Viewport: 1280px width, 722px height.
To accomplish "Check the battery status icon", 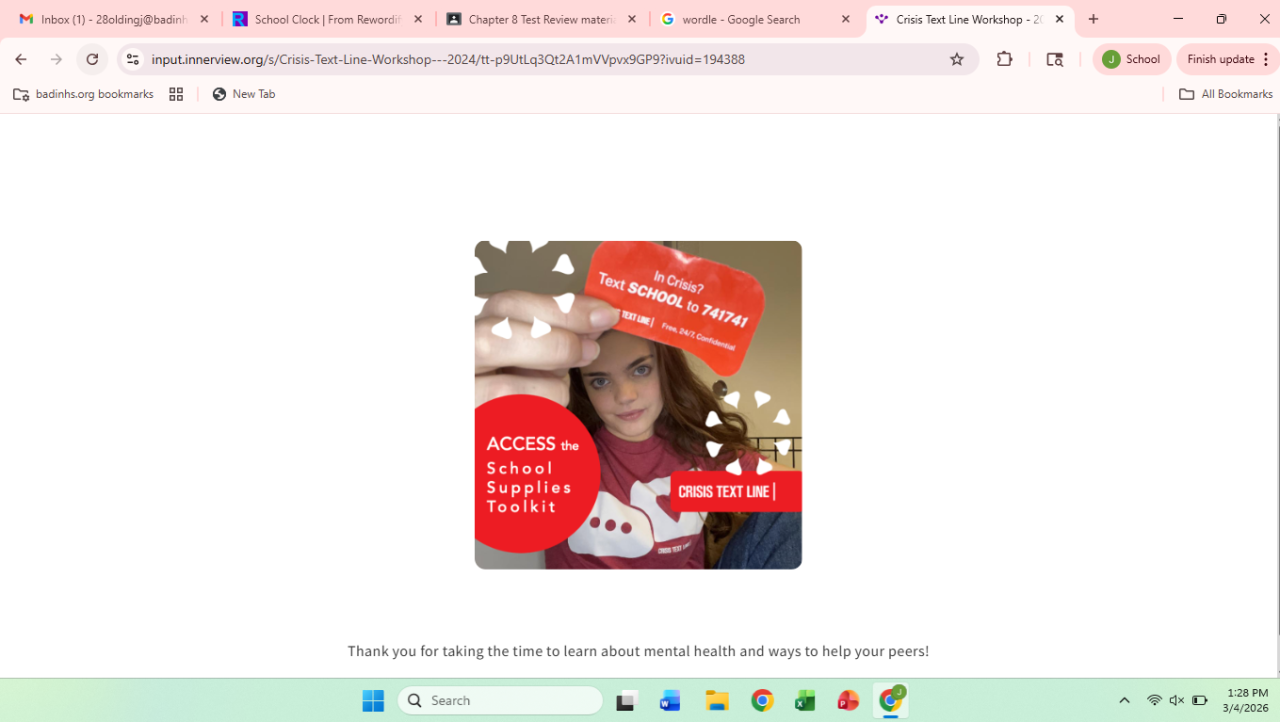I will (1200, 701).
